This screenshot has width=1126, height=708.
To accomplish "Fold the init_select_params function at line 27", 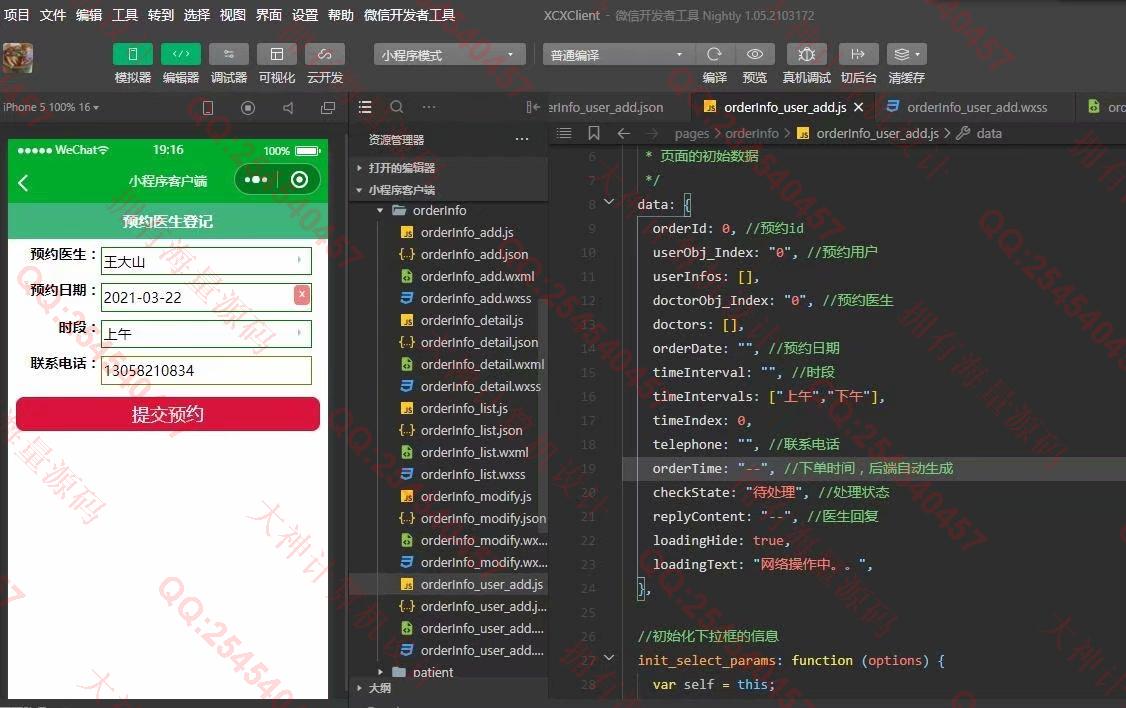I will point(609,657).
